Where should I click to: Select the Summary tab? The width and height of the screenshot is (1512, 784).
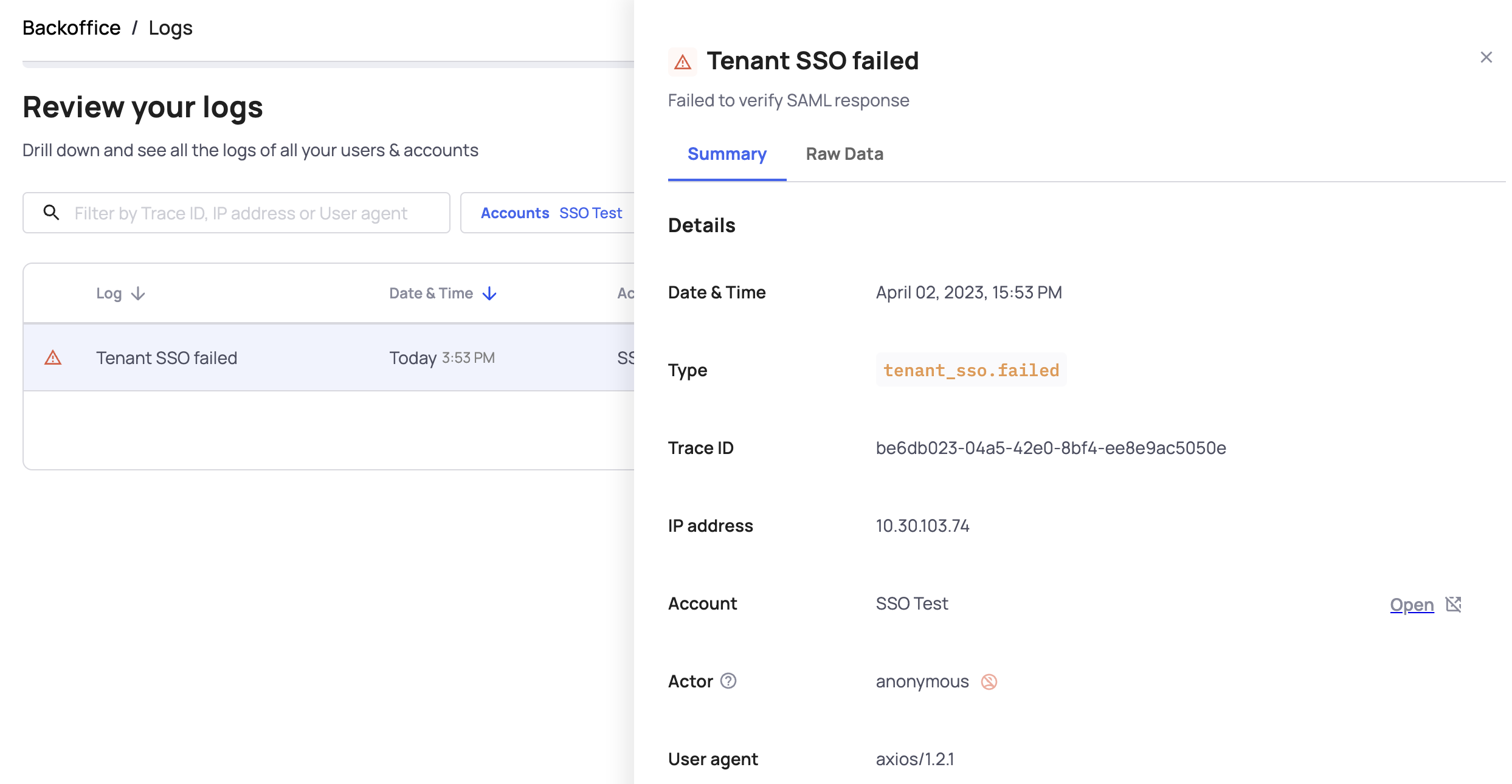(x=727, y=154)
